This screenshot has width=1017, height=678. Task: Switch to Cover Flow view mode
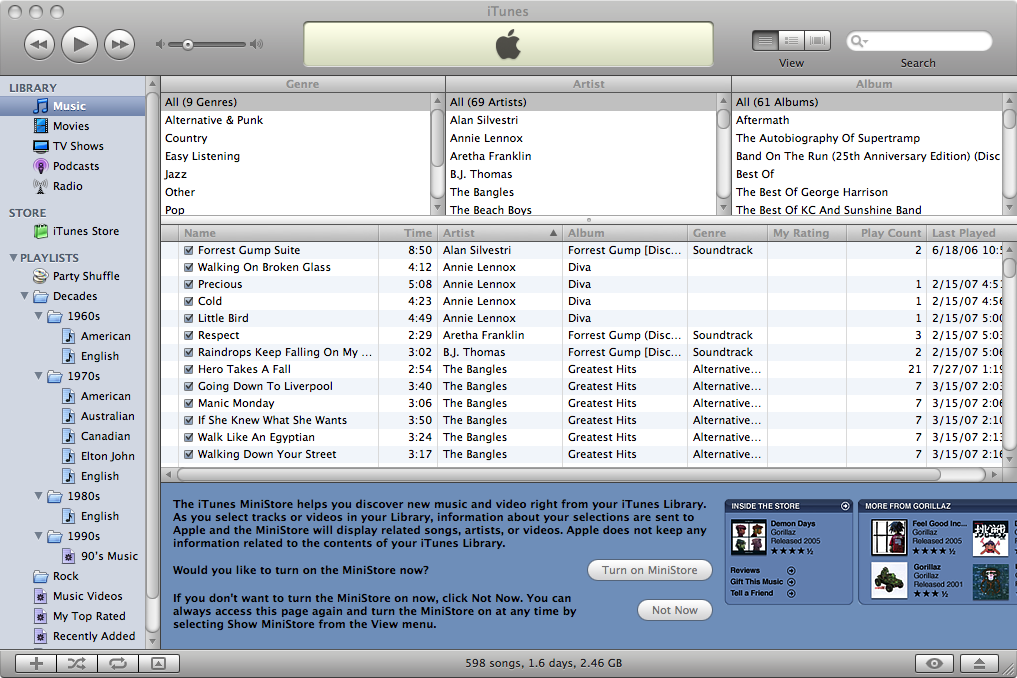818,40
